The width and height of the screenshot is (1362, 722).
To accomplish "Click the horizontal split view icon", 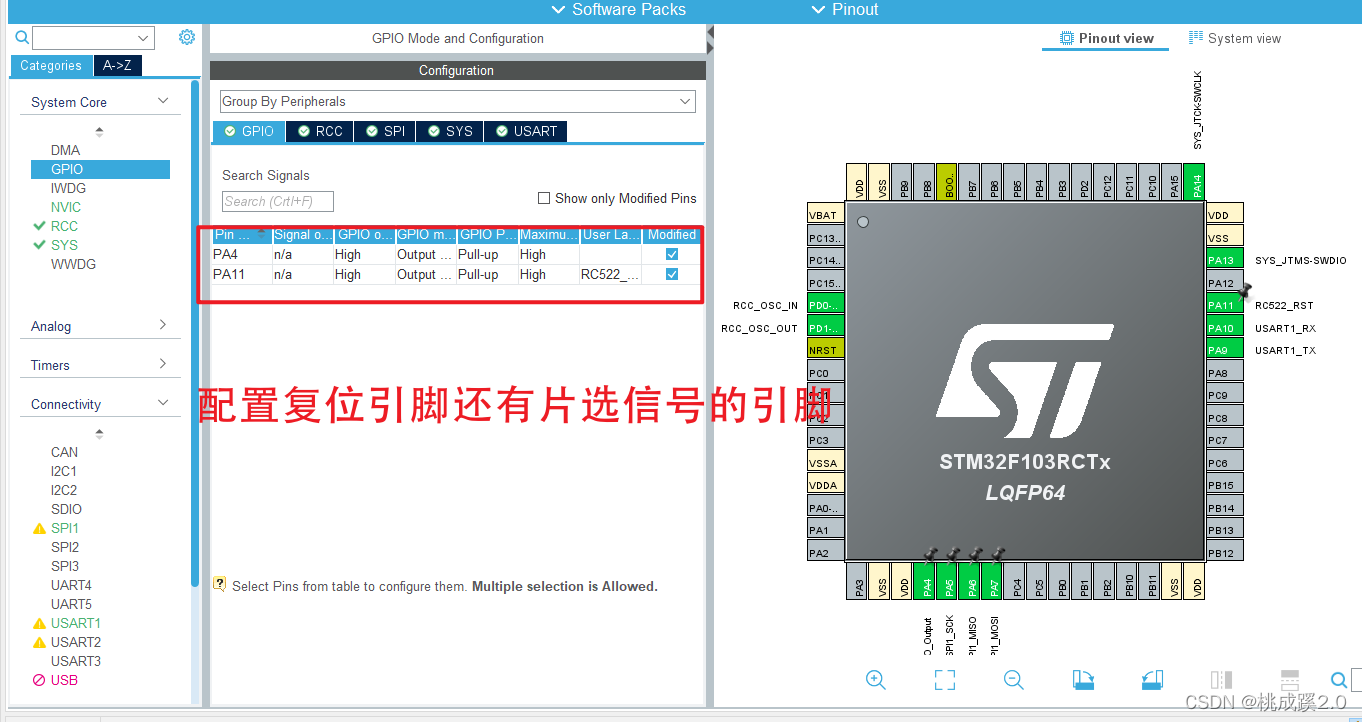I will point(1290,680).
